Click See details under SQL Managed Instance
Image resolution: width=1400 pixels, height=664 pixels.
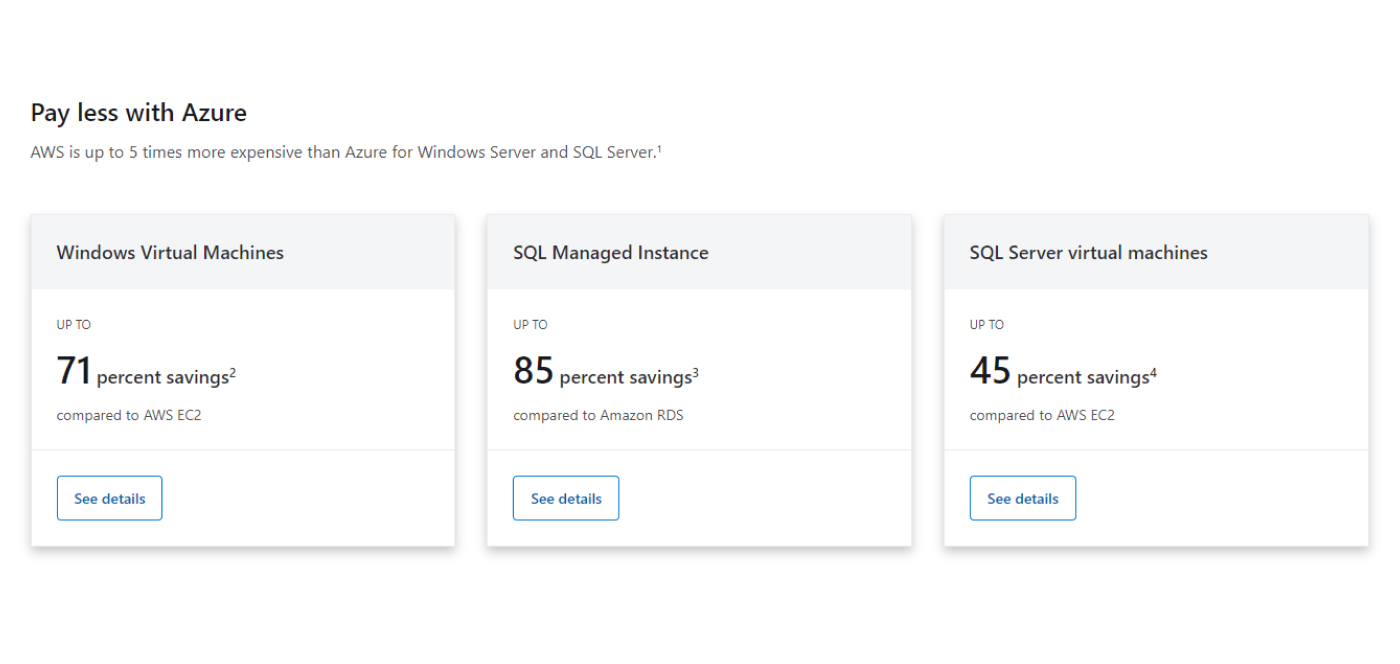(x=566, y=498)
